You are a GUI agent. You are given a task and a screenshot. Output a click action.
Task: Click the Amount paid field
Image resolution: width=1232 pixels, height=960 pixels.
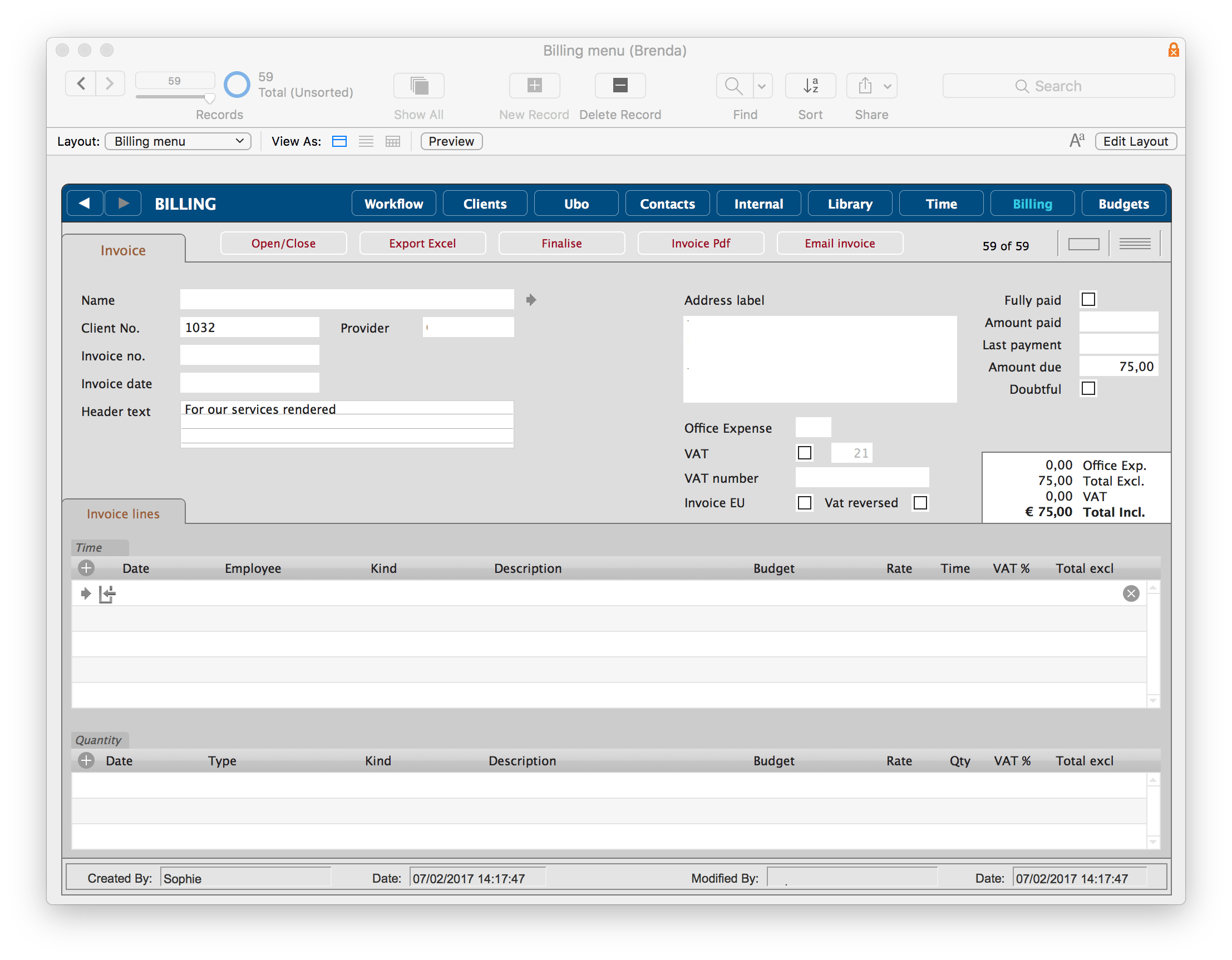(1118, 322)
